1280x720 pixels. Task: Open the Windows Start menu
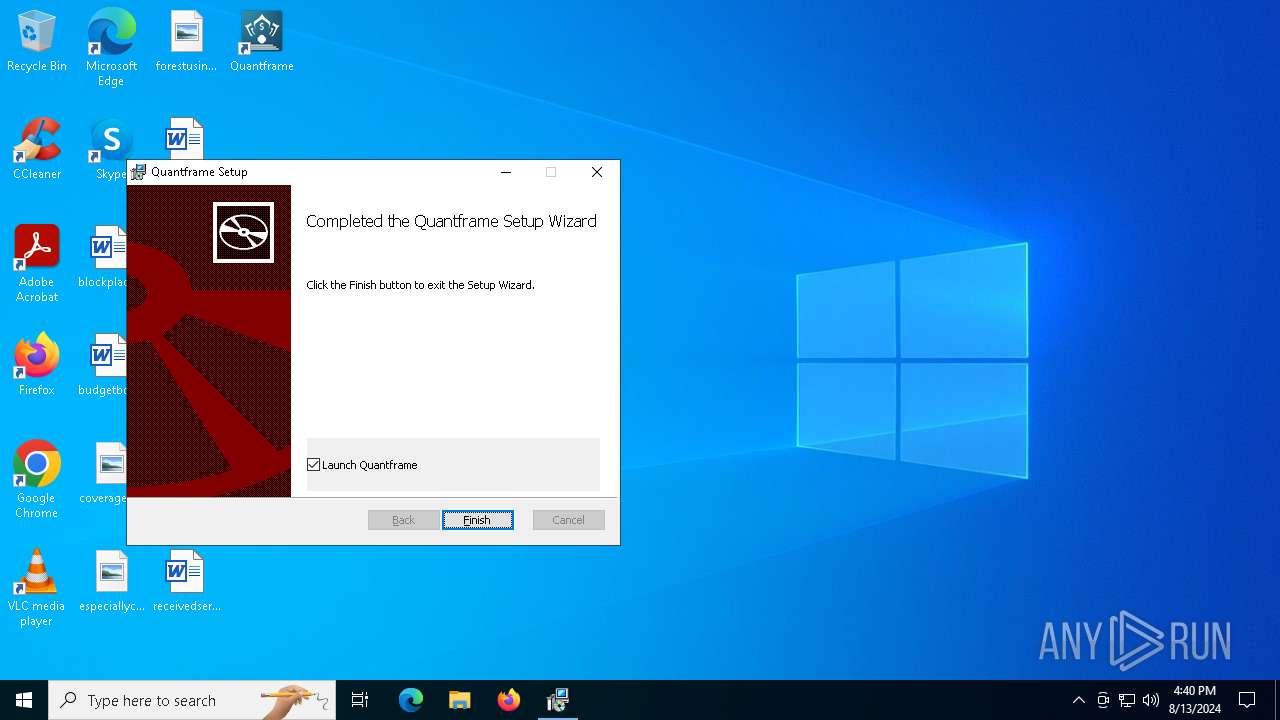[x=24, y=700]
